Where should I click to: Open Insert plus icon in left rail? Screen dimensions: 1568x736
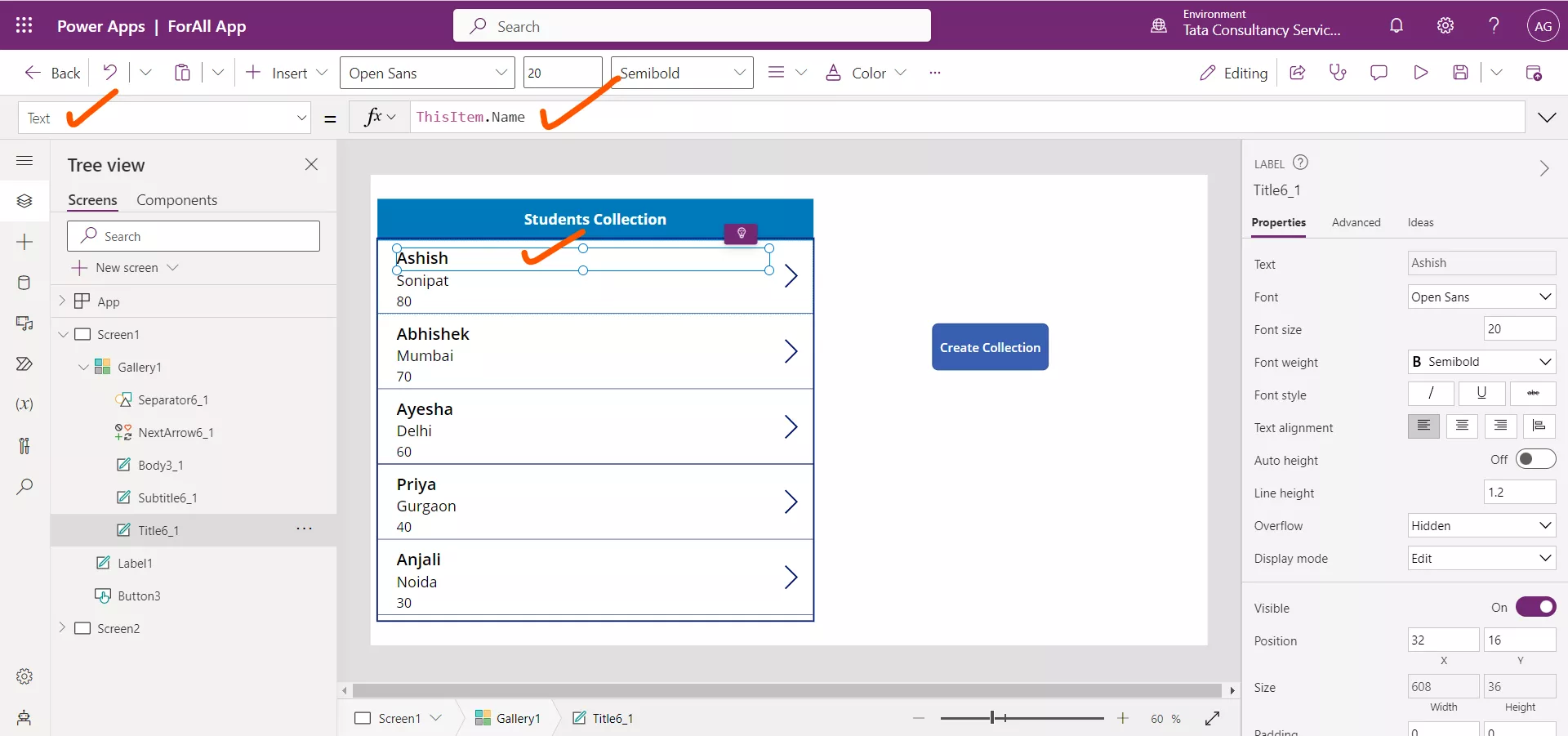(24, 242)
